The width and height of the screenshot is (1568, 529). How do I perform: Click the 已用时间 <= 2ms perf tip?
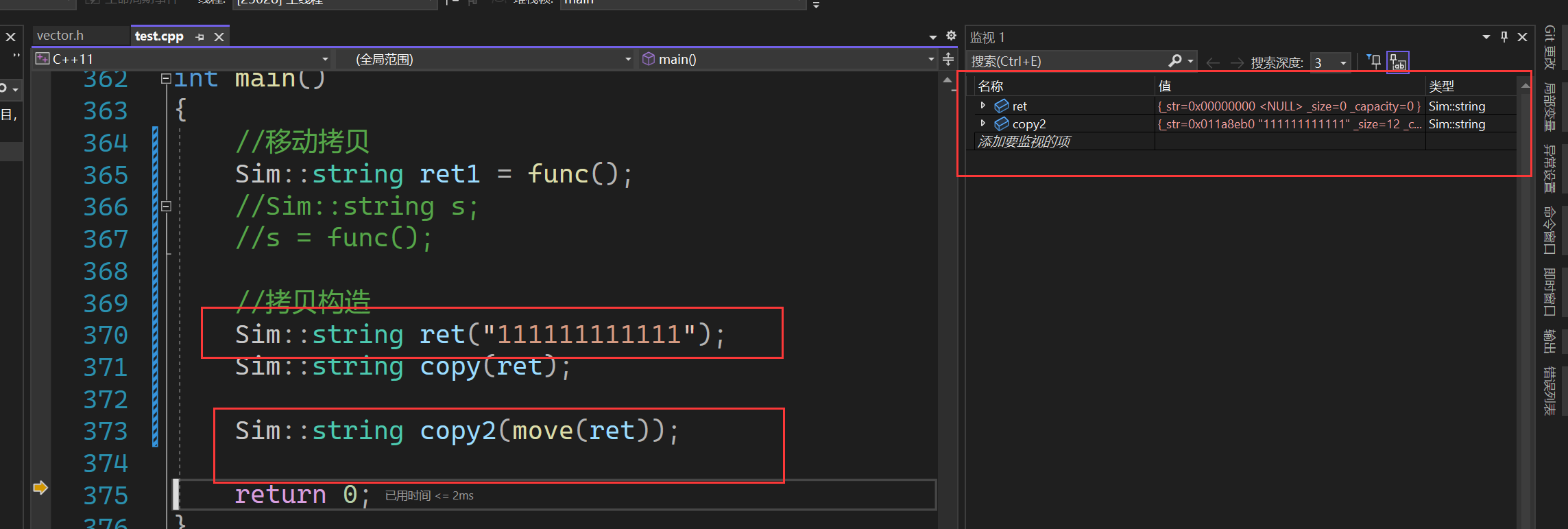coord(429,495)
